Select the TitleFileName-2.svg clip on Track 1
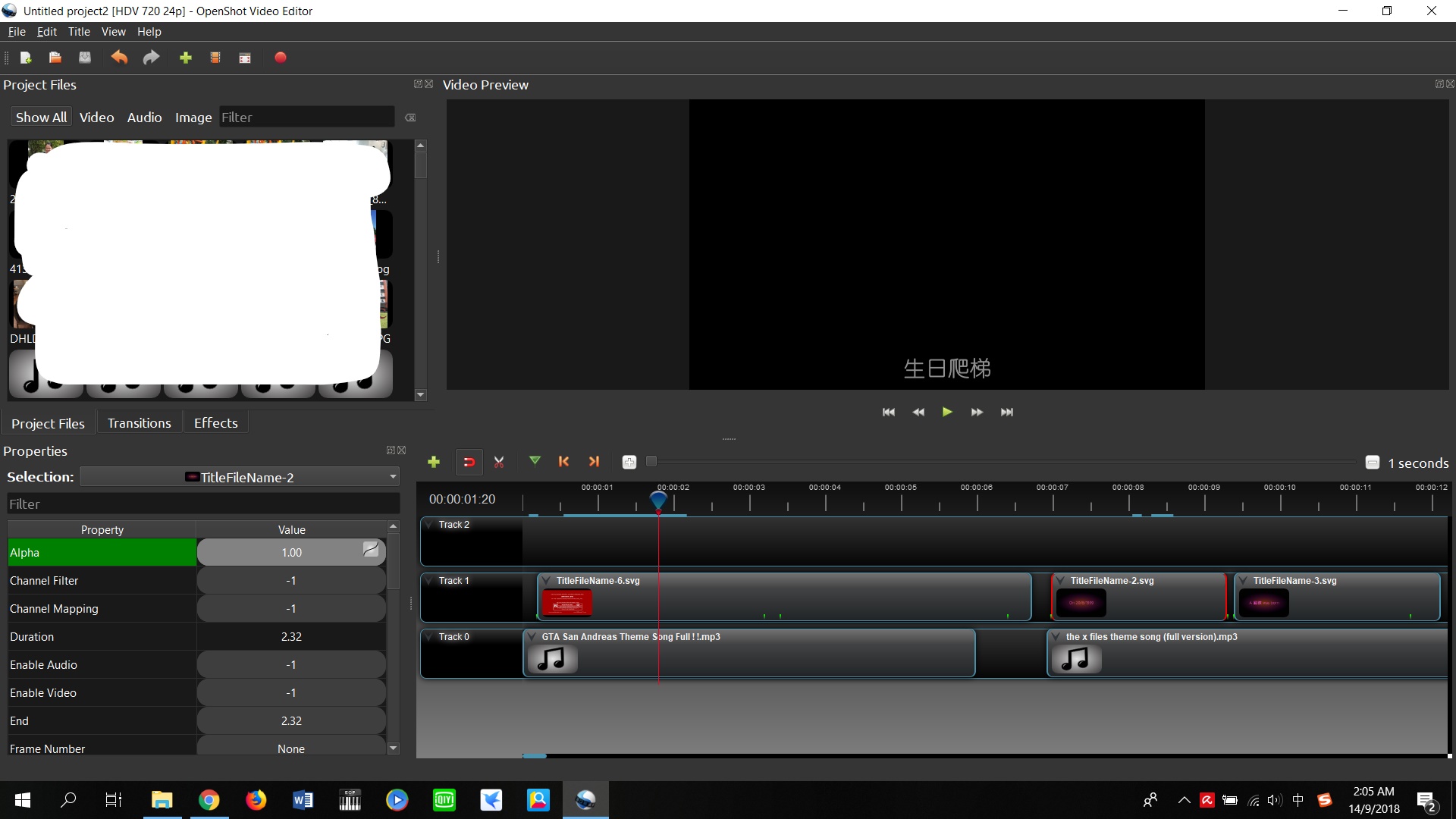The image size is (1456, 819). coord(1138,597)
